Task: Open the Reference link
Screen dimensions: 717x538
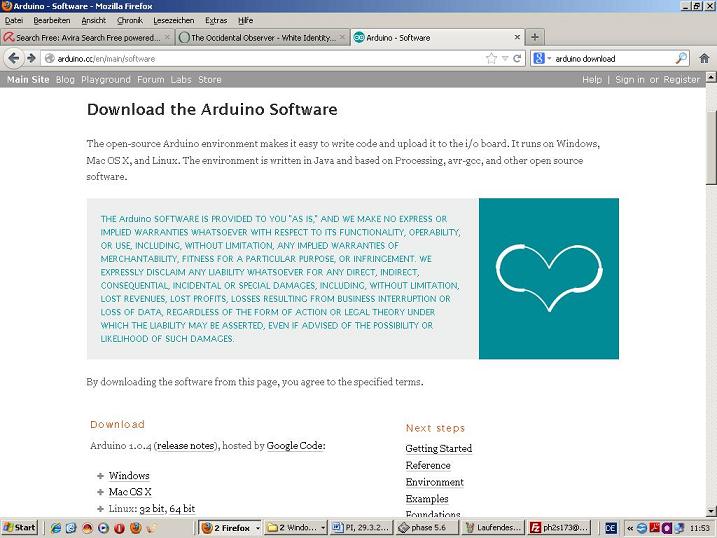Action: click(428, 466)
